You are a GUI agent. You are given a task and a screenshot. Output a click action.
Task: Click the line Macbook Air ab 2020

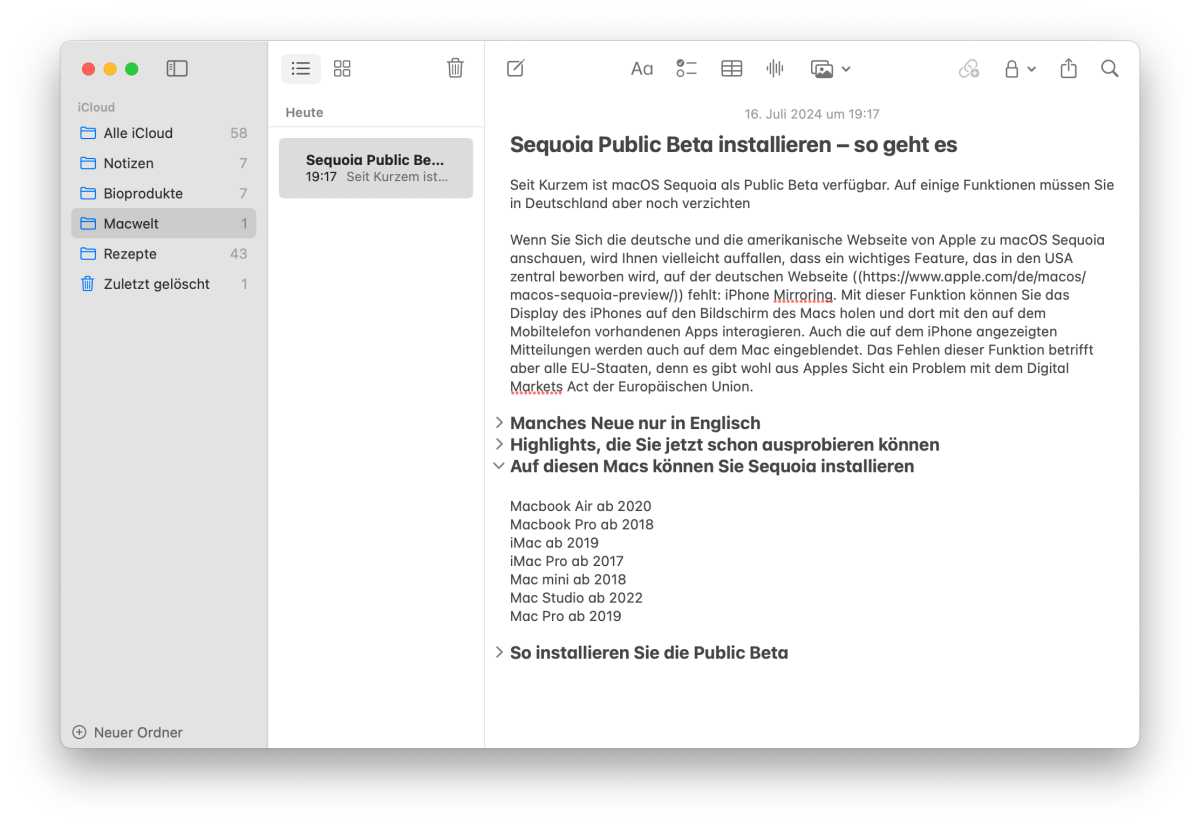(580, 506)
